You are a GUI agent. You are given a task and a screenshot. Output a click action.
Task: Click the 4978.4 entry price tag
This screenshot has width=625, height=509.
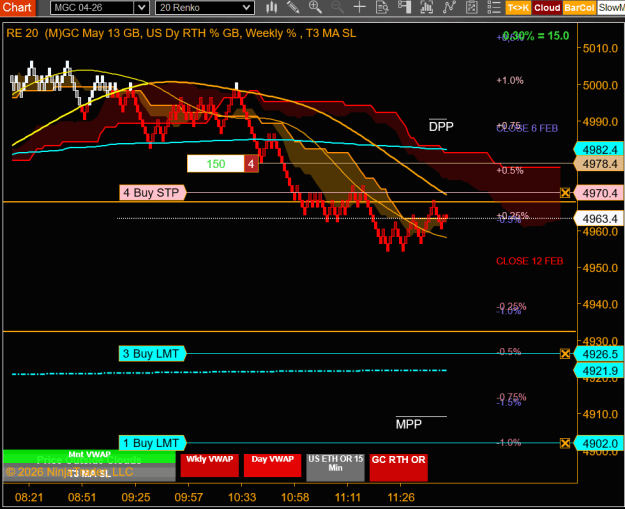pos(599,164)
